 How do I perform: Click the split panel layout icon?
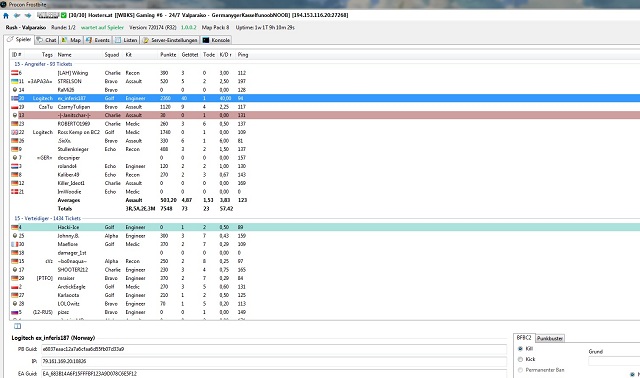tap(18, 326)
